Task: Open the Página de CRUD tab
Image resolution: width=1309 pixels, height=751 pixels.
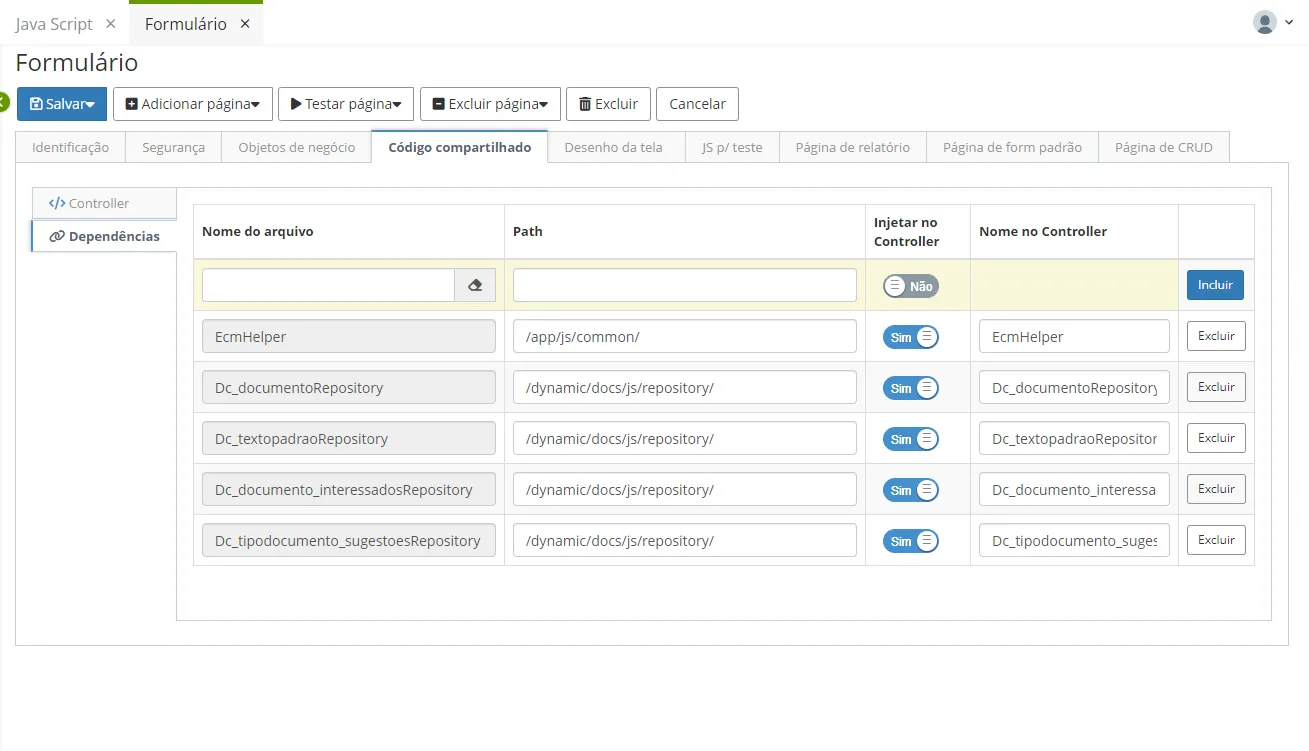Action: tap(1163, 147)
